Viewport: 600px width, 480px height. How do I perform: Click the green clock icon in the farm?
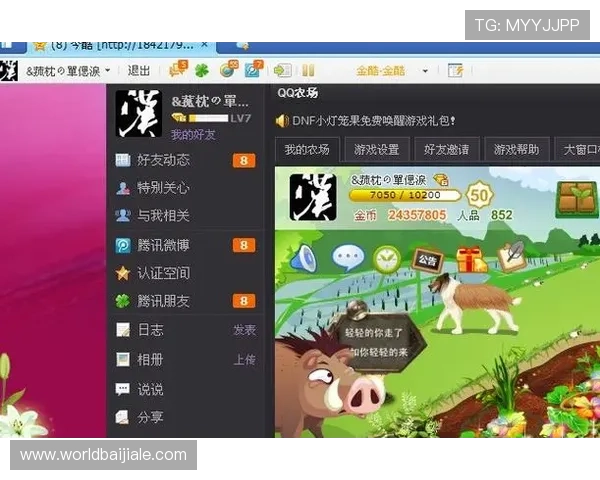tap(387, 259)
